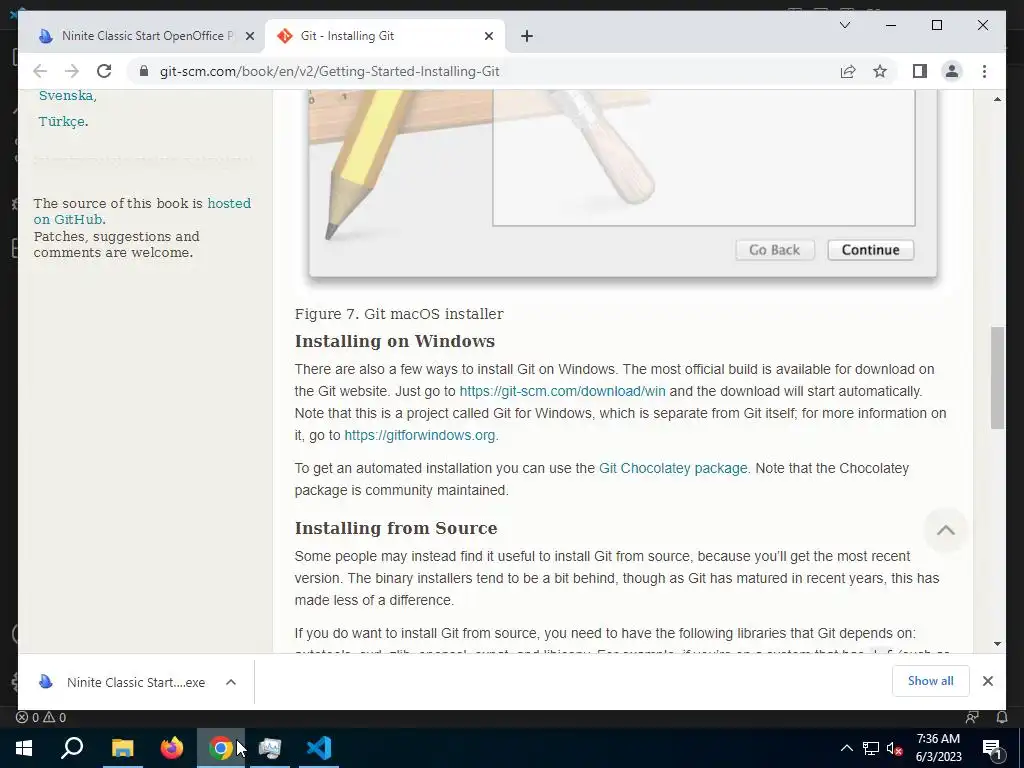Open tab search dropdown arrow
The height and width of the screenshot is (768, 1024).
(x=844, y=25)
